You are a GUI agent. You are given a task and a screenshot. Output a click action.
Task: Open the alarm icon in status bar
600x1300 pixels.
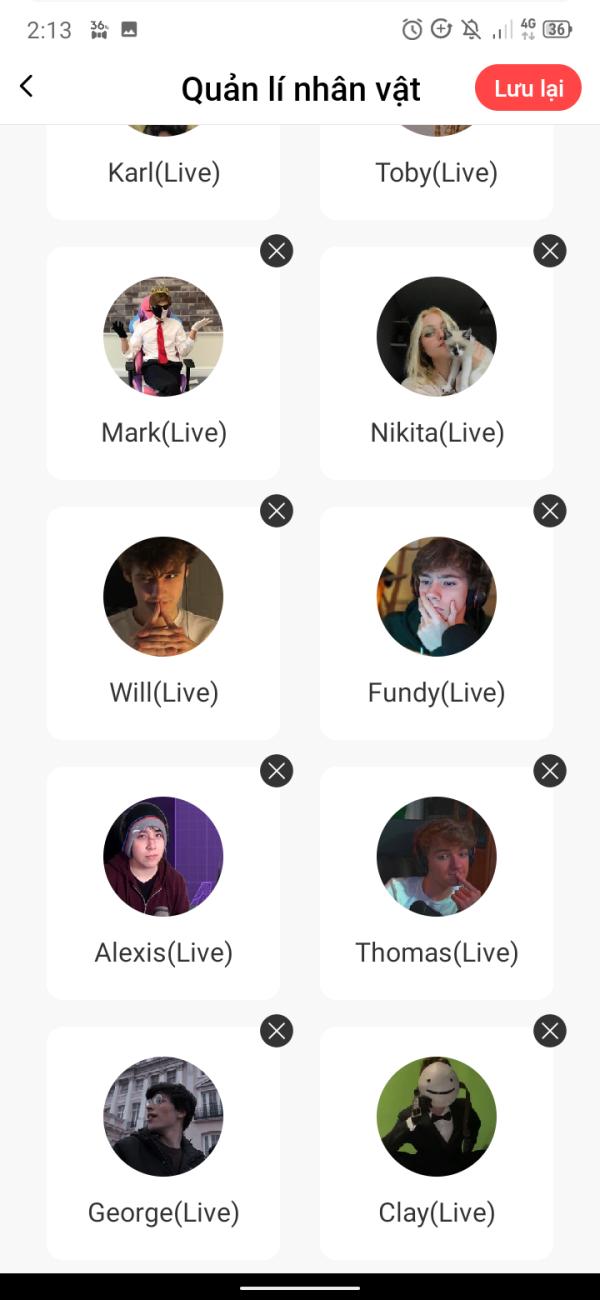pos(412,29)
